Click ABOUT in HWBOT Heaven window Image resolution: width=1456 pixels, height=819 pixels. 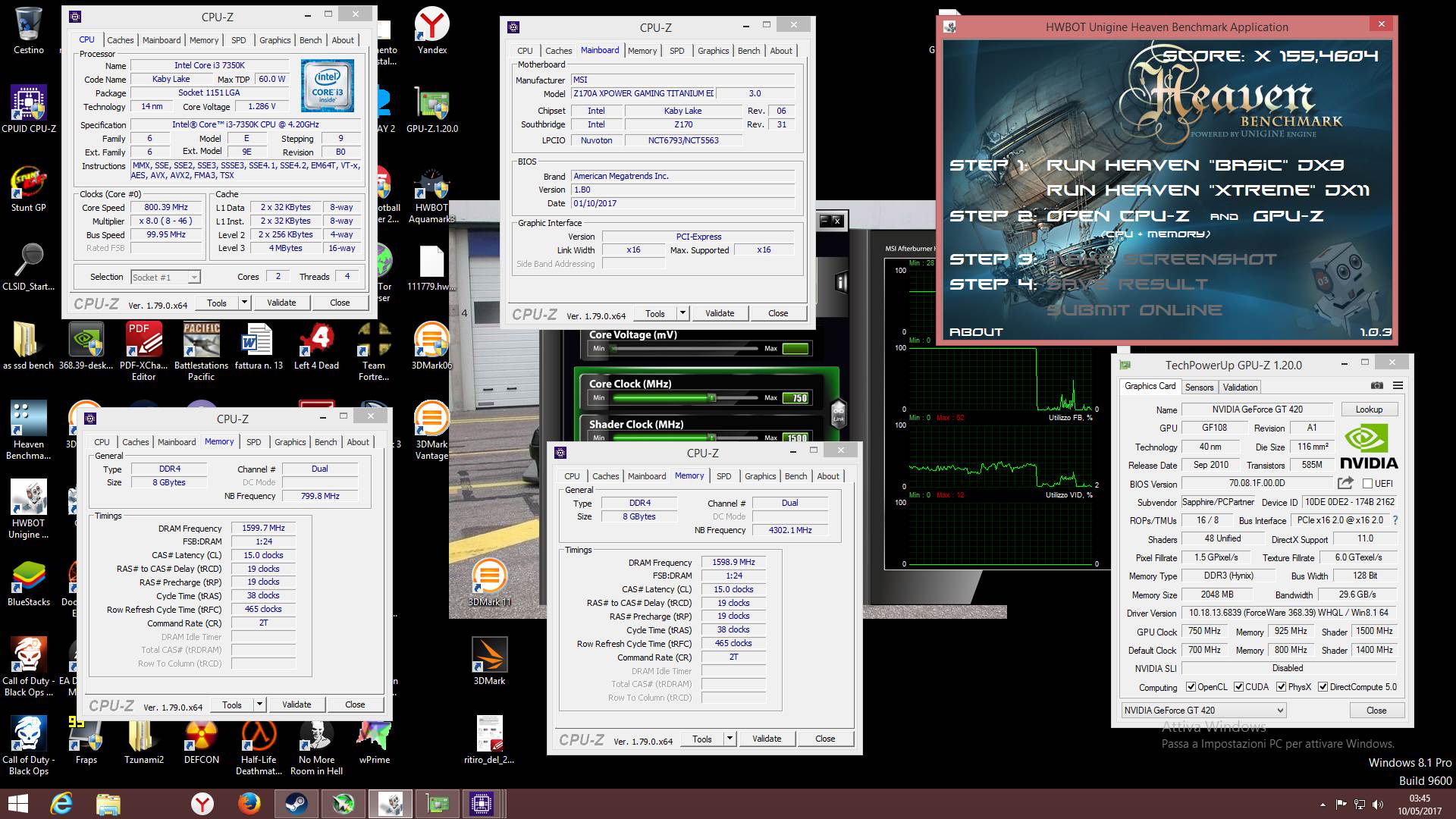tap(976, 332)
